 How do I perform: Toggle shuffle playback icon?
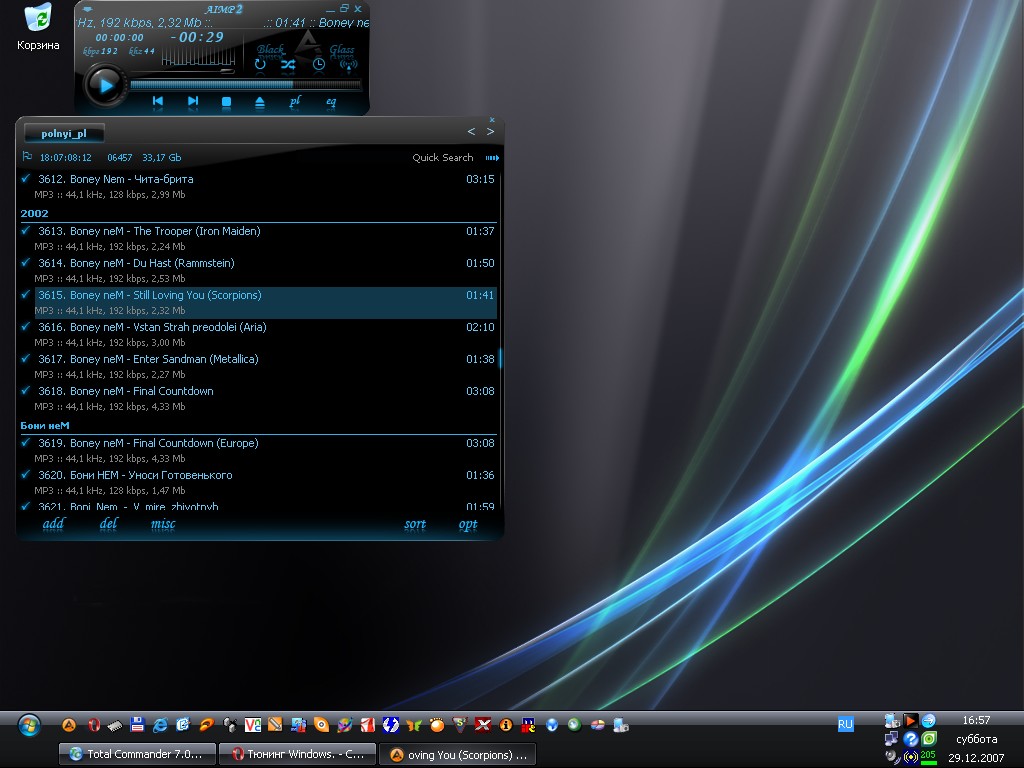point(288,65)
